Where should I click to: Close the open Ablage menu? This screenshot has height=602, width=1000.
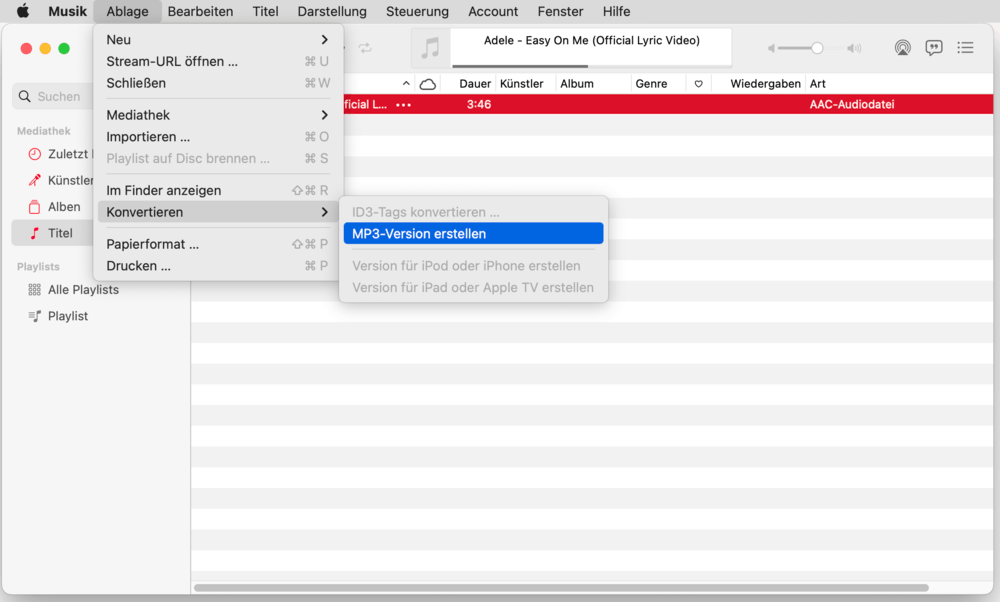click(x=127, y=11)
